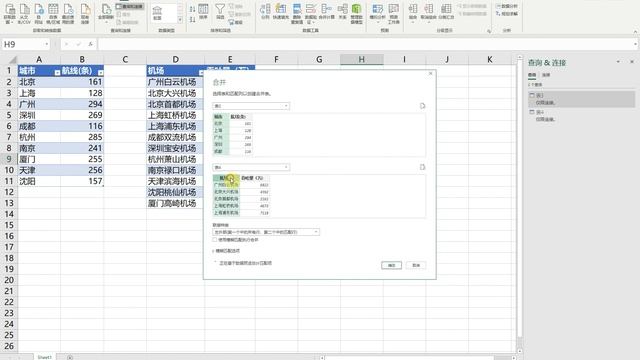Select cell B4 with value 294

82,104
